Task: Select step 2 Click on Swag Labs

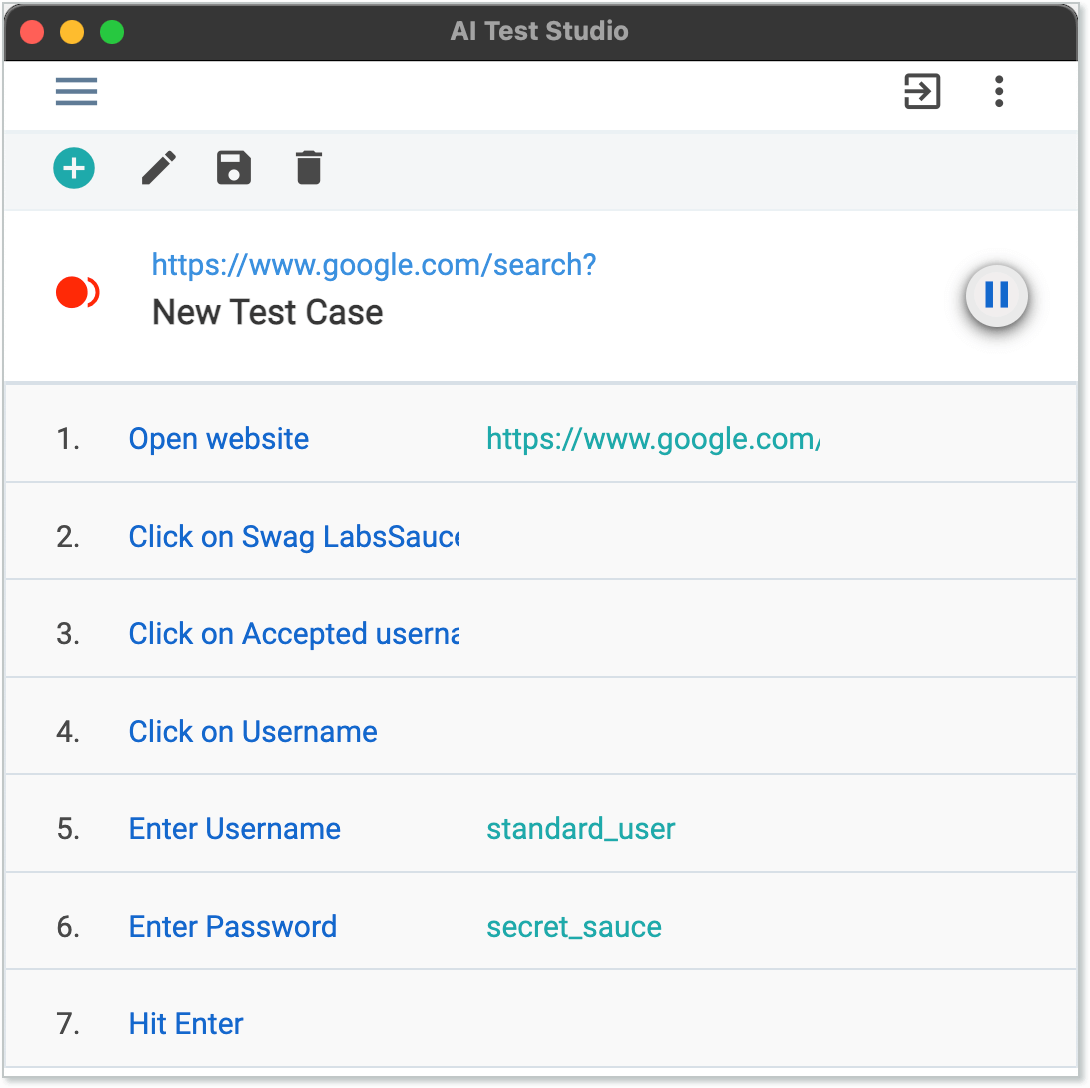Action: click(293, 536)
